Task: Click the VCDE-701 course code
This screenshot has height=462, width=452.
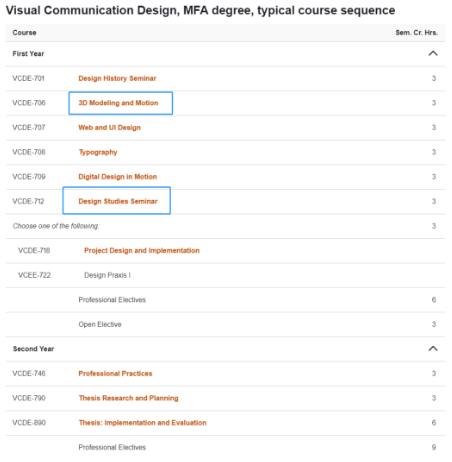Action: tap(28, 78)
